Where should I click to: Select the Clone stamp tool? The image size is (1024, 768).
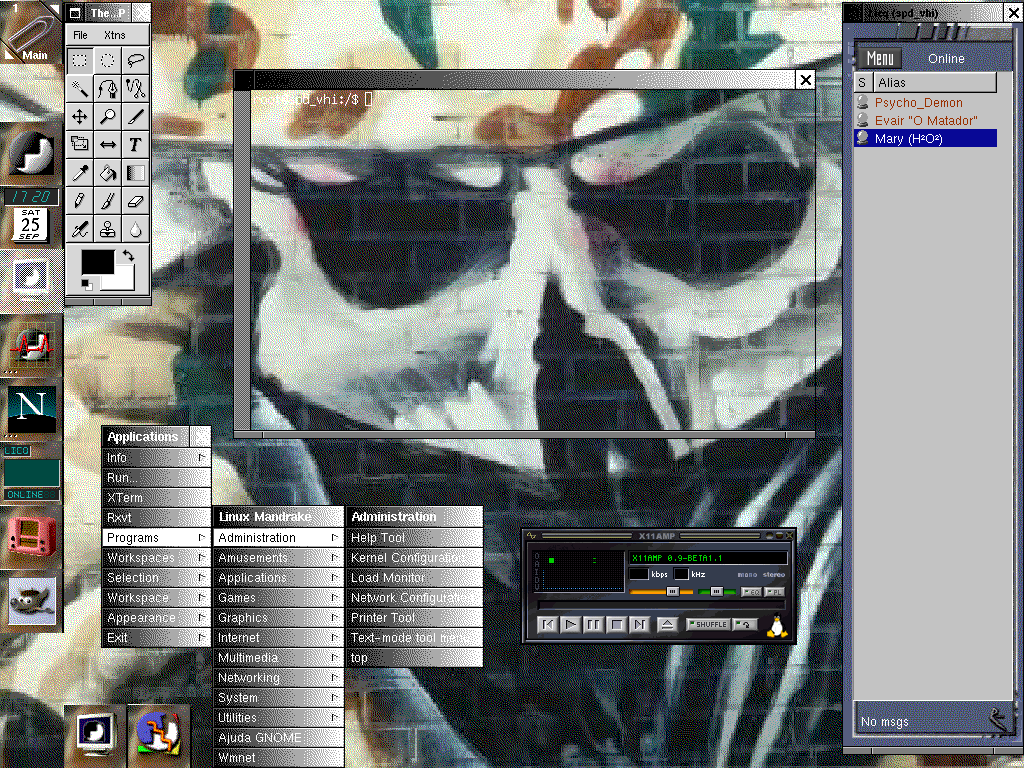click(108, 229)
